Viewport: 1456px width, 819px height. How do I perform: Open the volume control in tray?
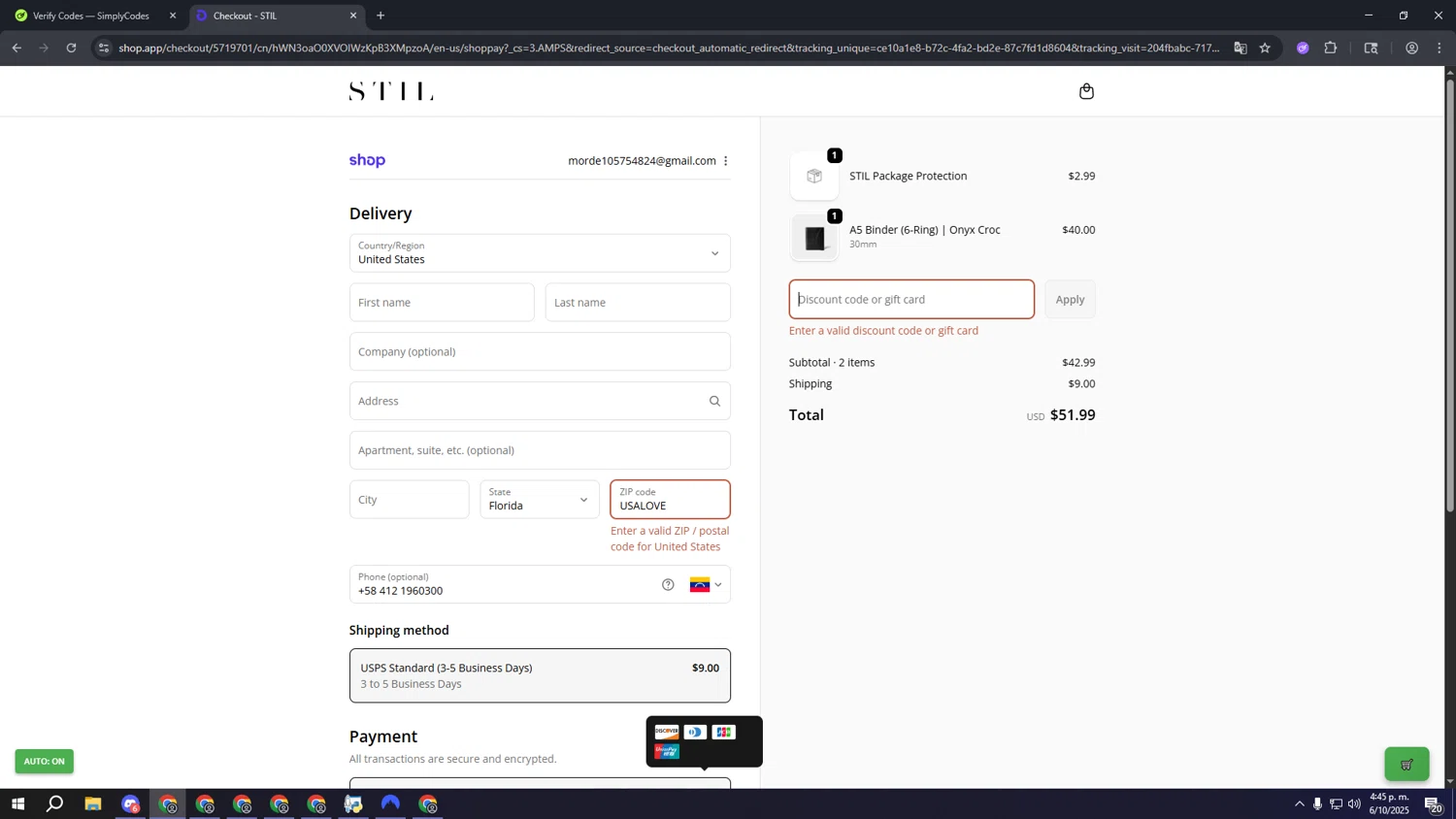pos(1354,803)
